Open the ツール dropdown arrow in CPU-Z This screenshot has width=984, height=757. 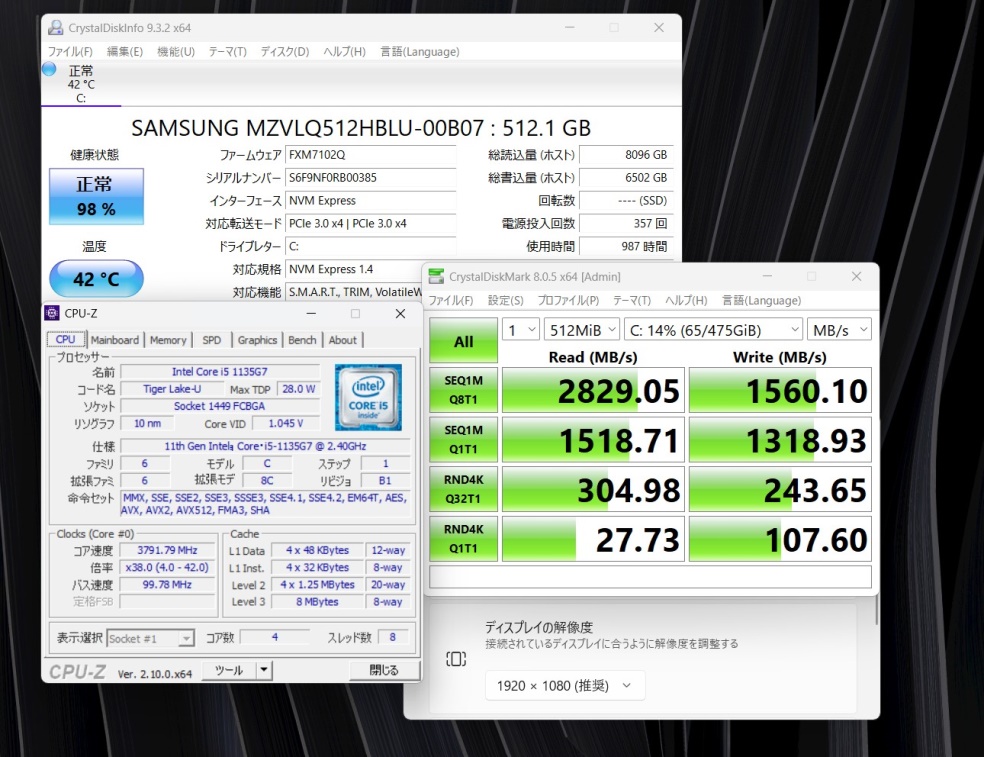point(264,670)
